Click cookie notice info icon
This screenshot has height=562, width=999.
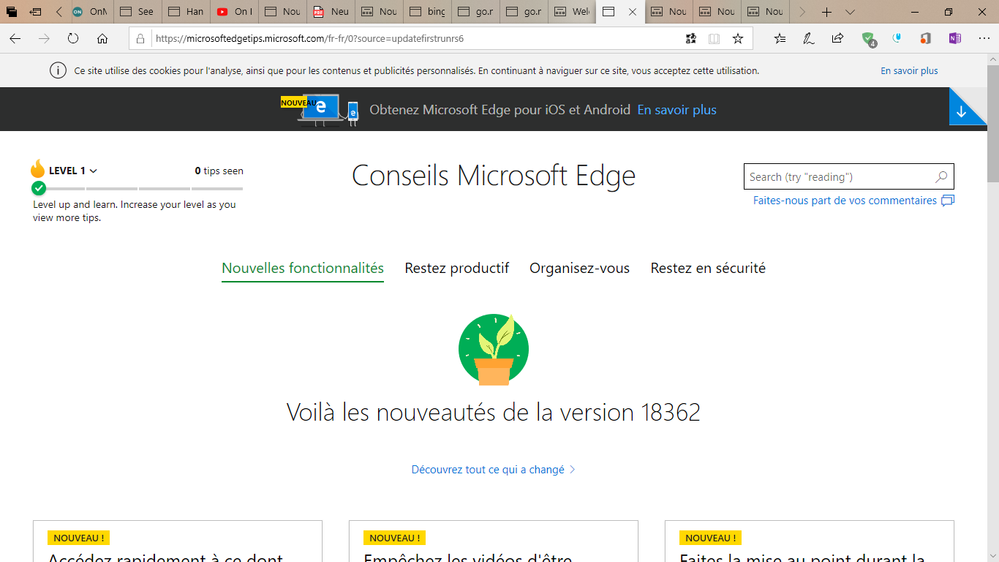click(x=58, y=71)
